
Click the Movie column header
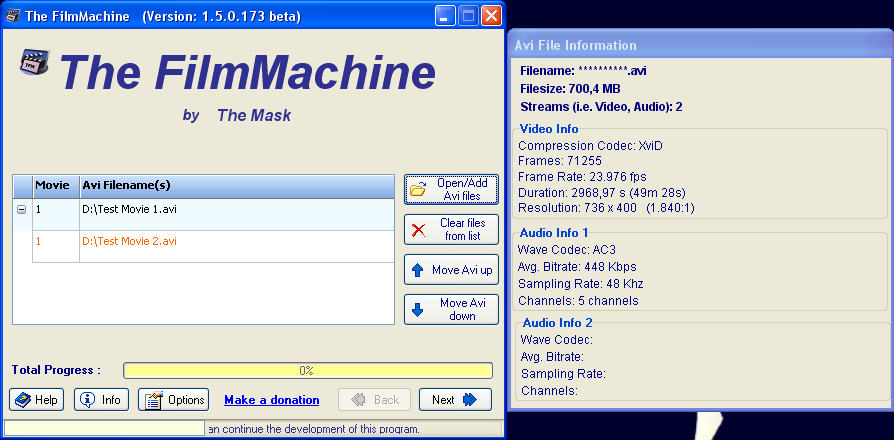[x=56, y=186]
